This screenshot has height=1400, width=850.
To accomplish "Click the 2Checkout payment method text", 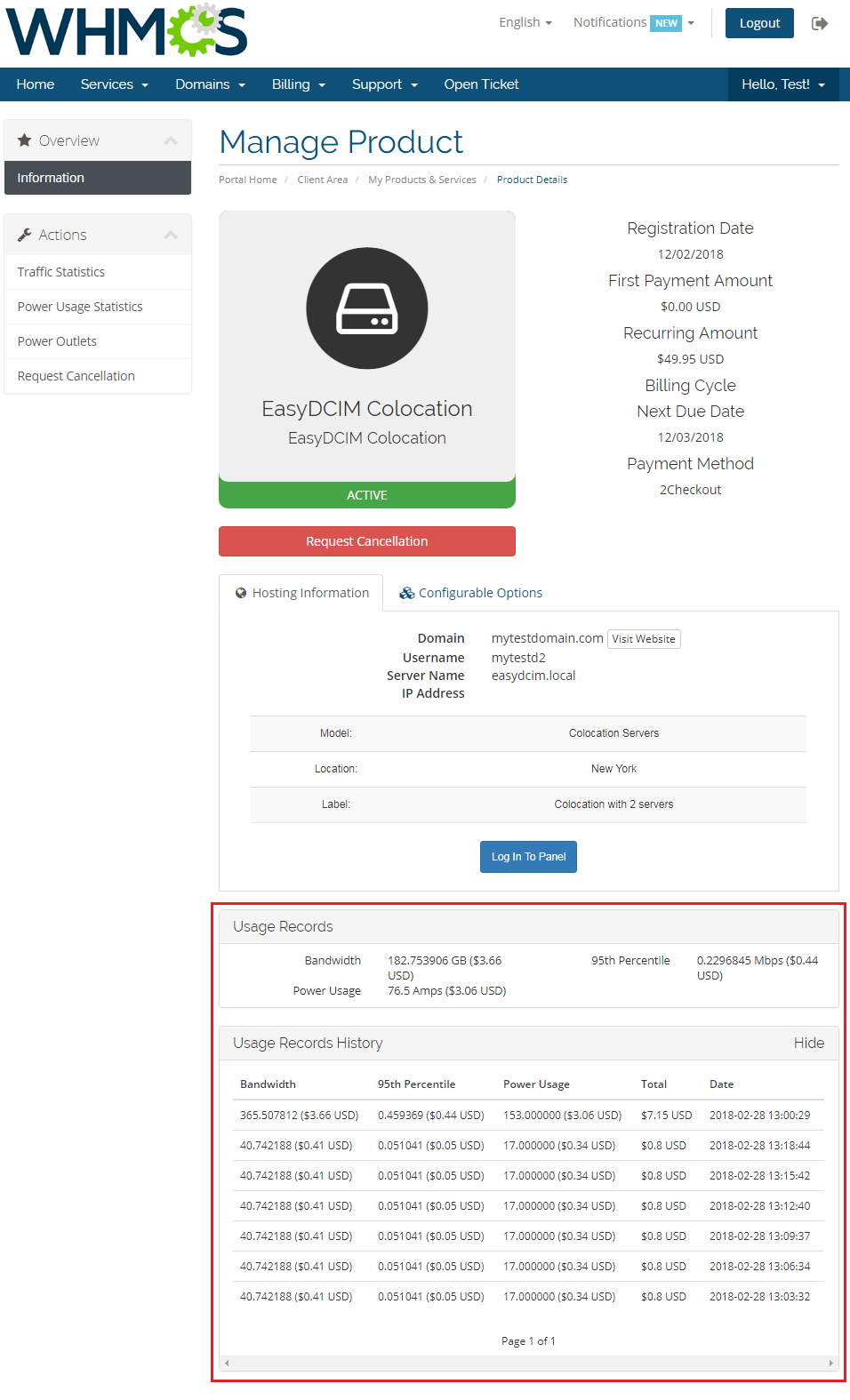I will [x=690, y=490].
